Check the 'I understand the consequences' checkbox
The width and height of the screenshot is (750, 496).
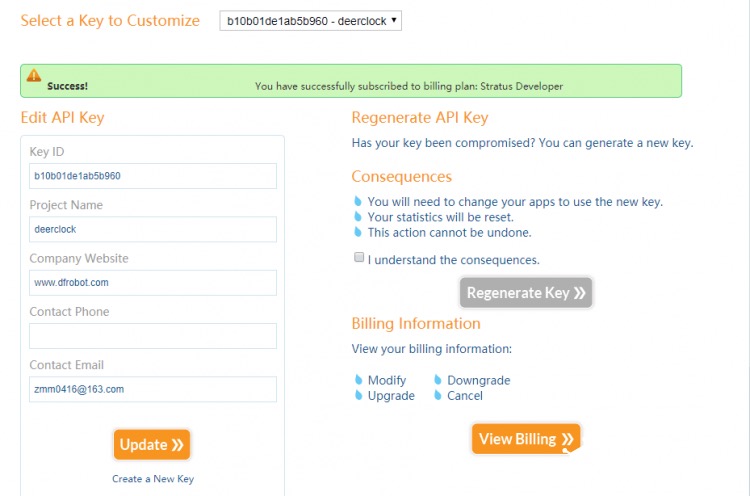point(359,257)
